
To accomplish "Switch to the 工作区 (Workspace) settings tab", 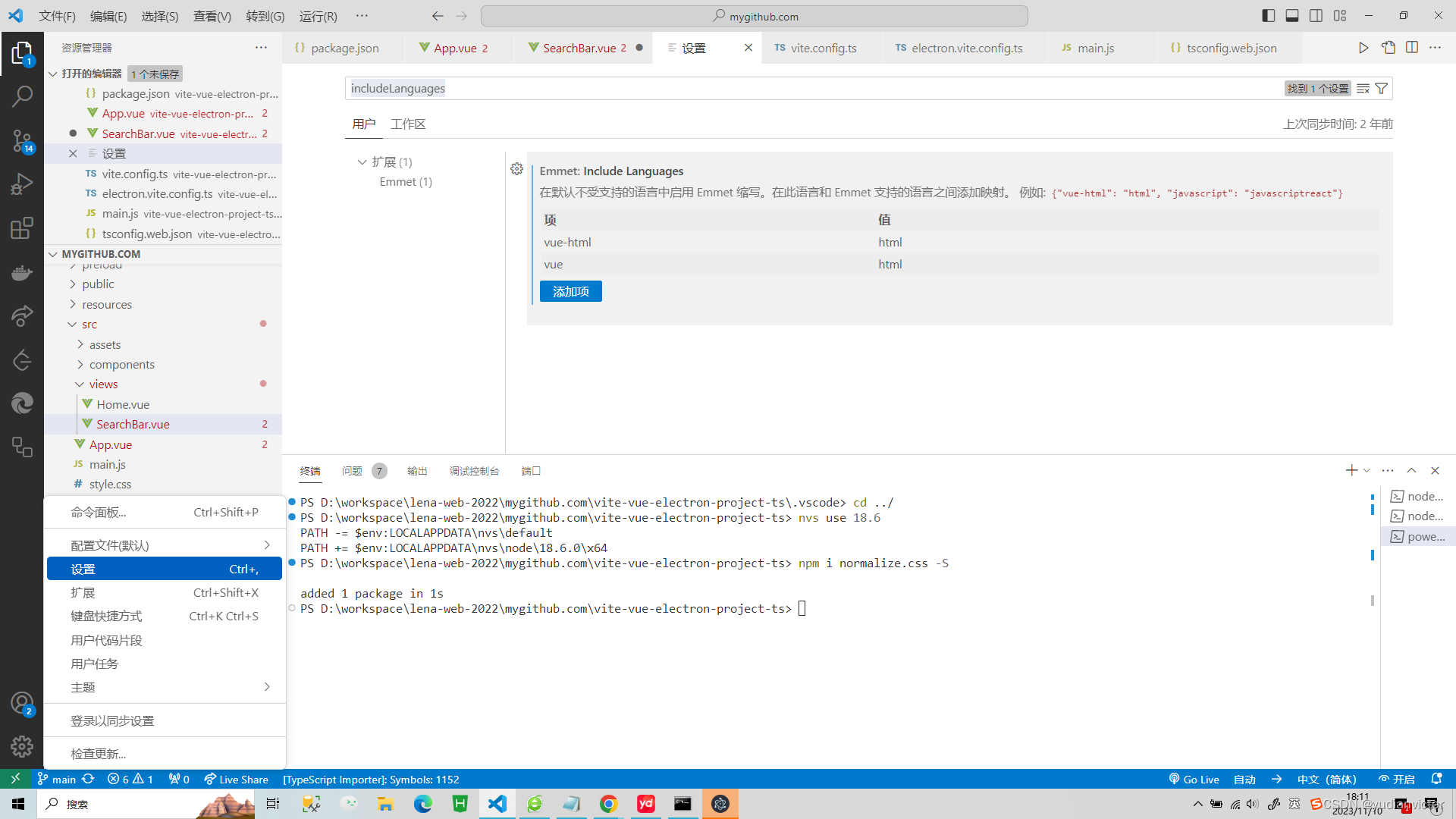I will 408,123.
